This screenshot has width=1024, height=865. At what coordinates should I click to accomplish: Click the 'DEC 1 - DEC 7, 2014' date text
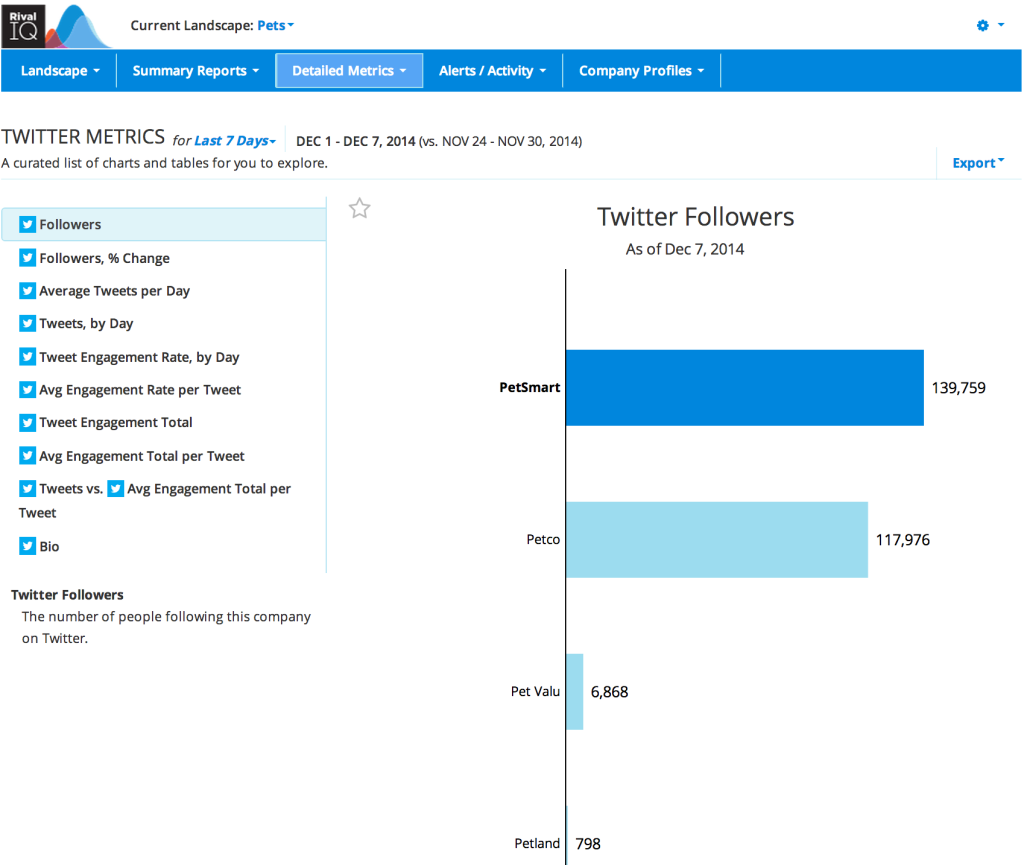pyautogui.click(x=356, y=141)
